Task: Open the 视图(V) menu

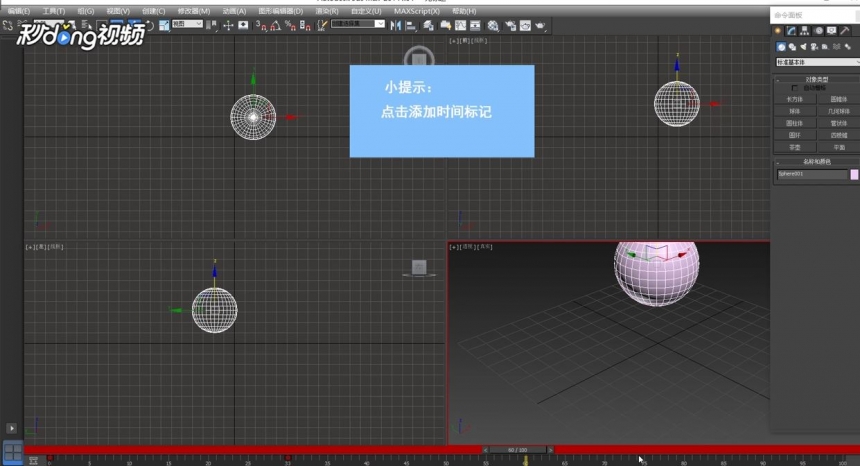Action: [118, 11]
